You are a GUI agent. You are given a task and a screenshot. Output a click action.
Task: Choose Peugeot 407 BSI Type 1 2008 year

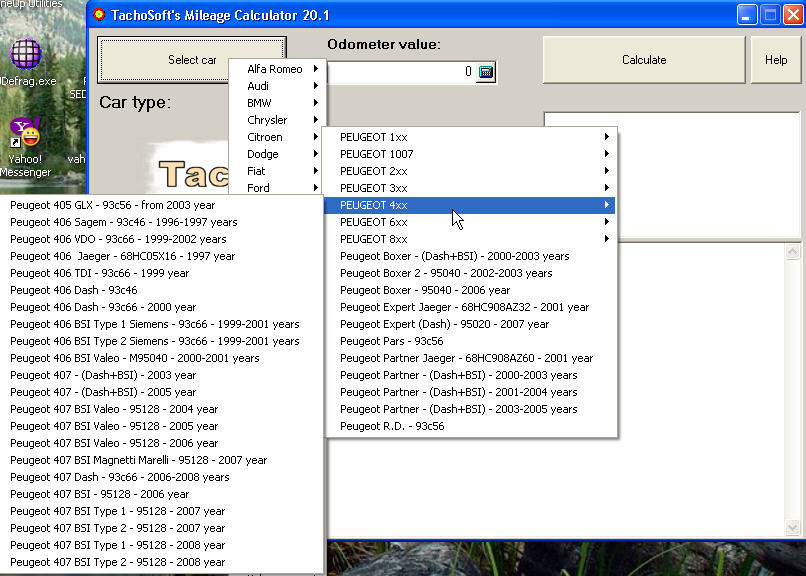coord(161,544)
